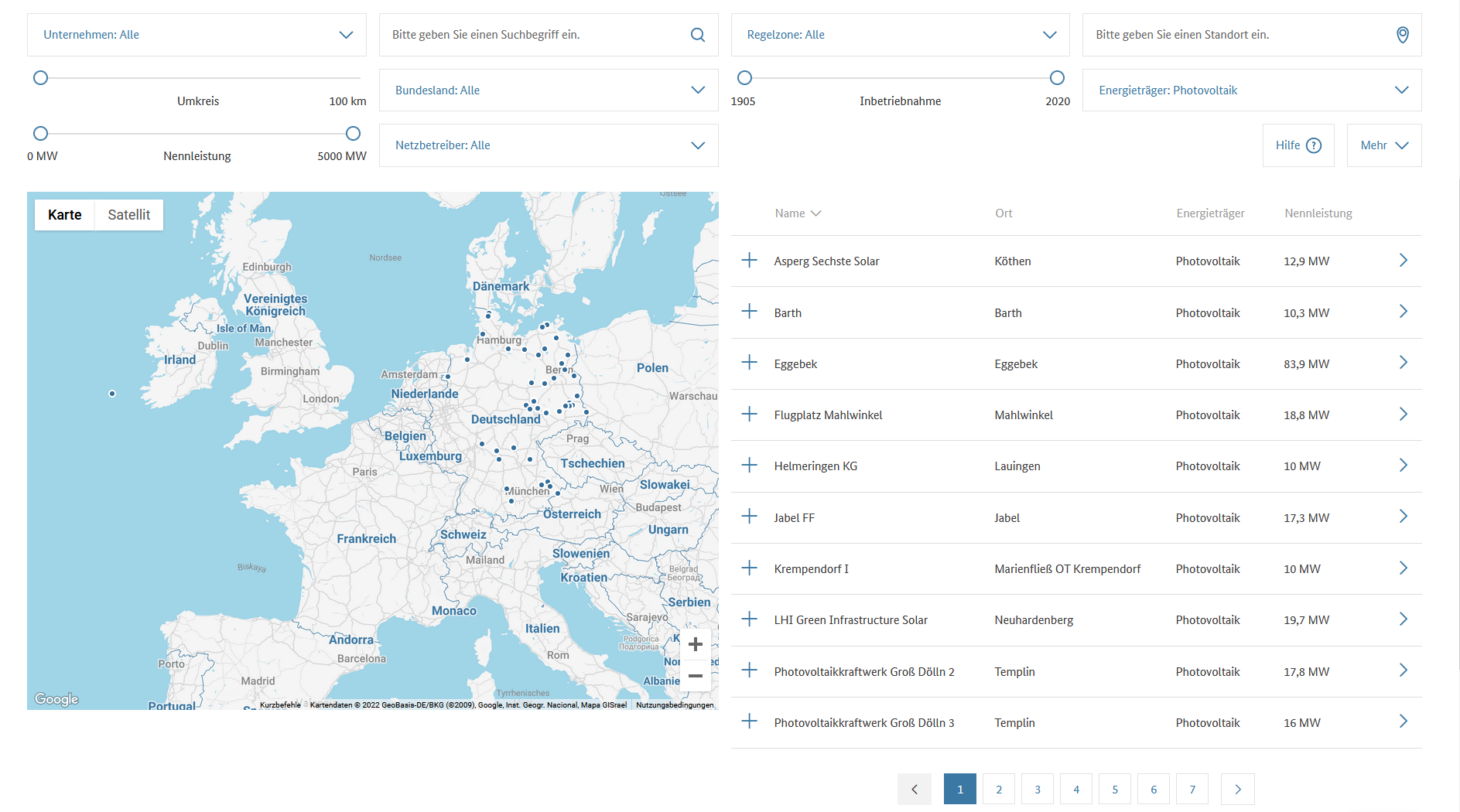Open Google Nutzungsbedingungen link on map
1460x812 pixels.
[674, 705]
